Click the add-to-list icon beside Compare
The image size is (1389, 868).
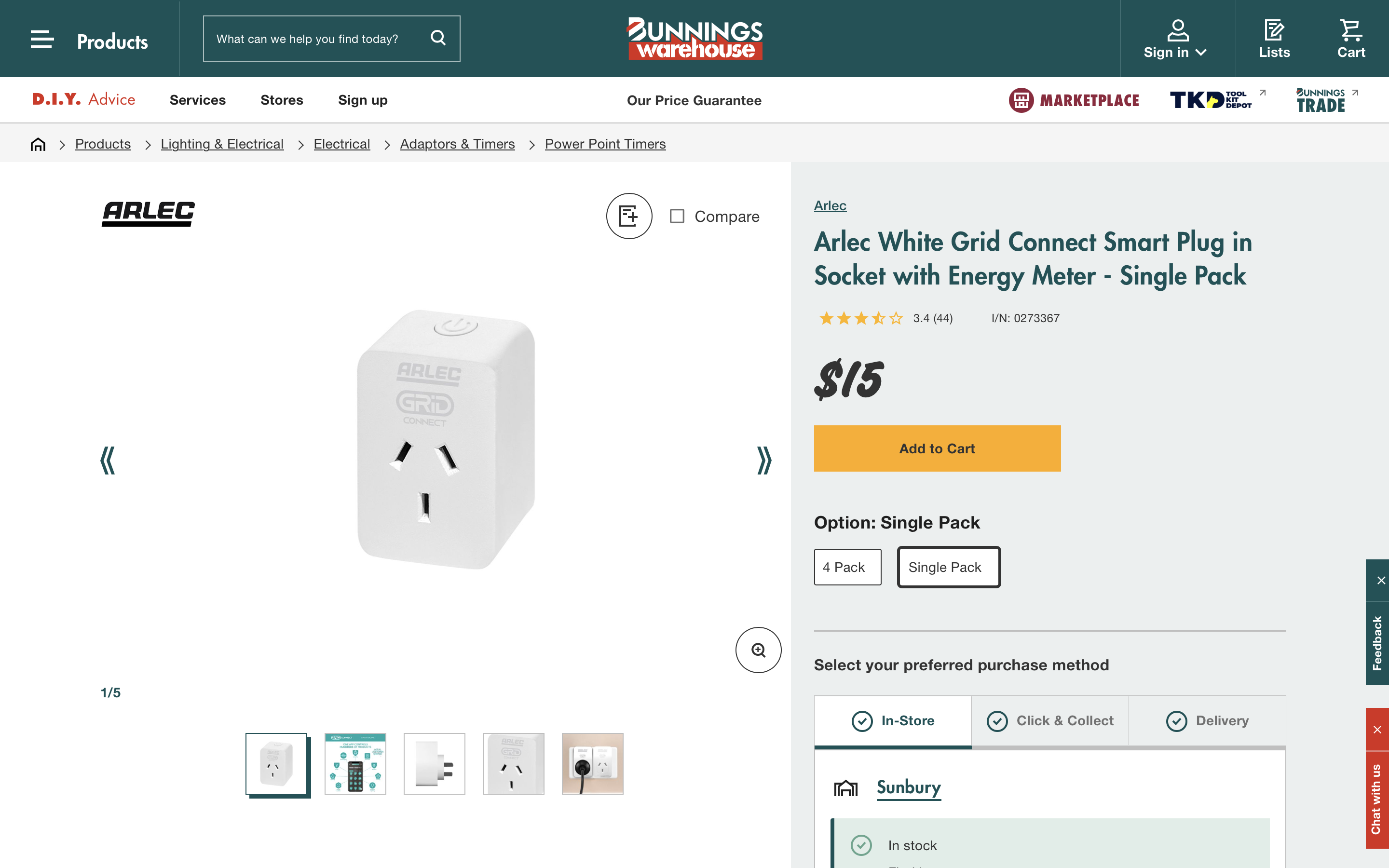tap(628, 216)
